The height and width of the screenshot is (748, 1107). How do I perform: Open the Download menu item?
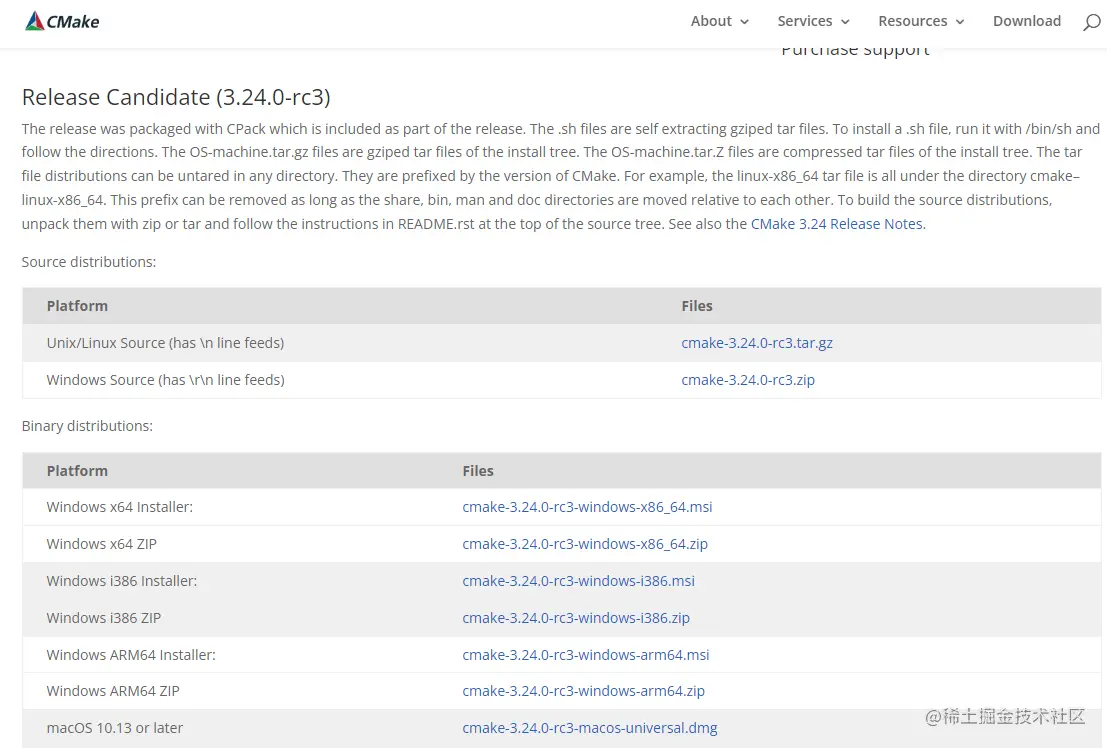(1026, 21)
